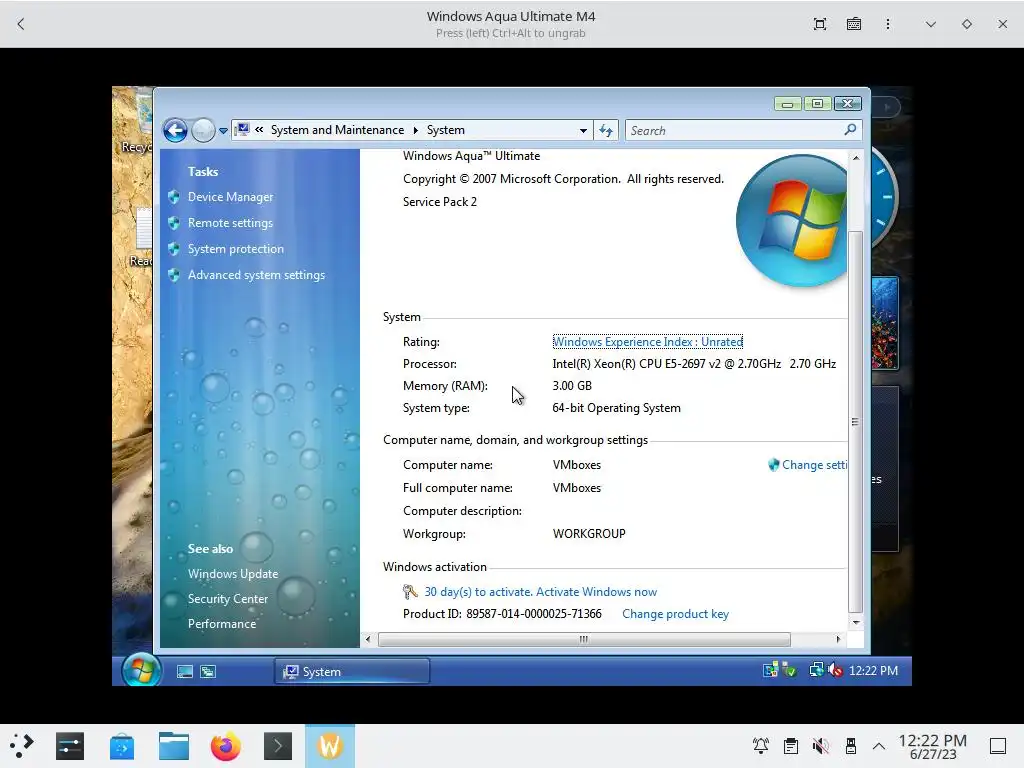This screenshot has height=768, width=1024.
Task: Open host application launcher
Action: (22, 746)
